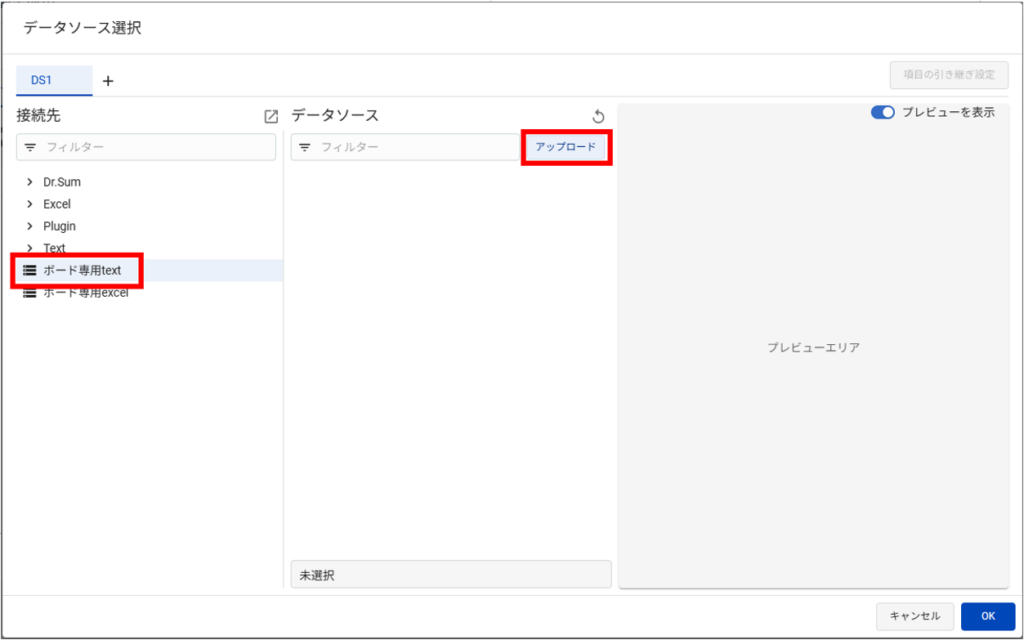
Task: Click the アップロード button
Action: pyautogui.click(x=566, y=147)
